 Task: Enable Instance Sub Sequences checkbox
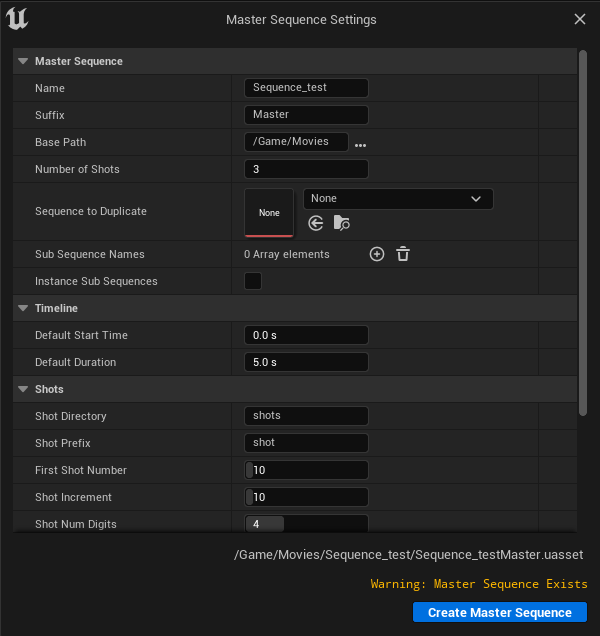pyautogui.click(x=253, y=281)
